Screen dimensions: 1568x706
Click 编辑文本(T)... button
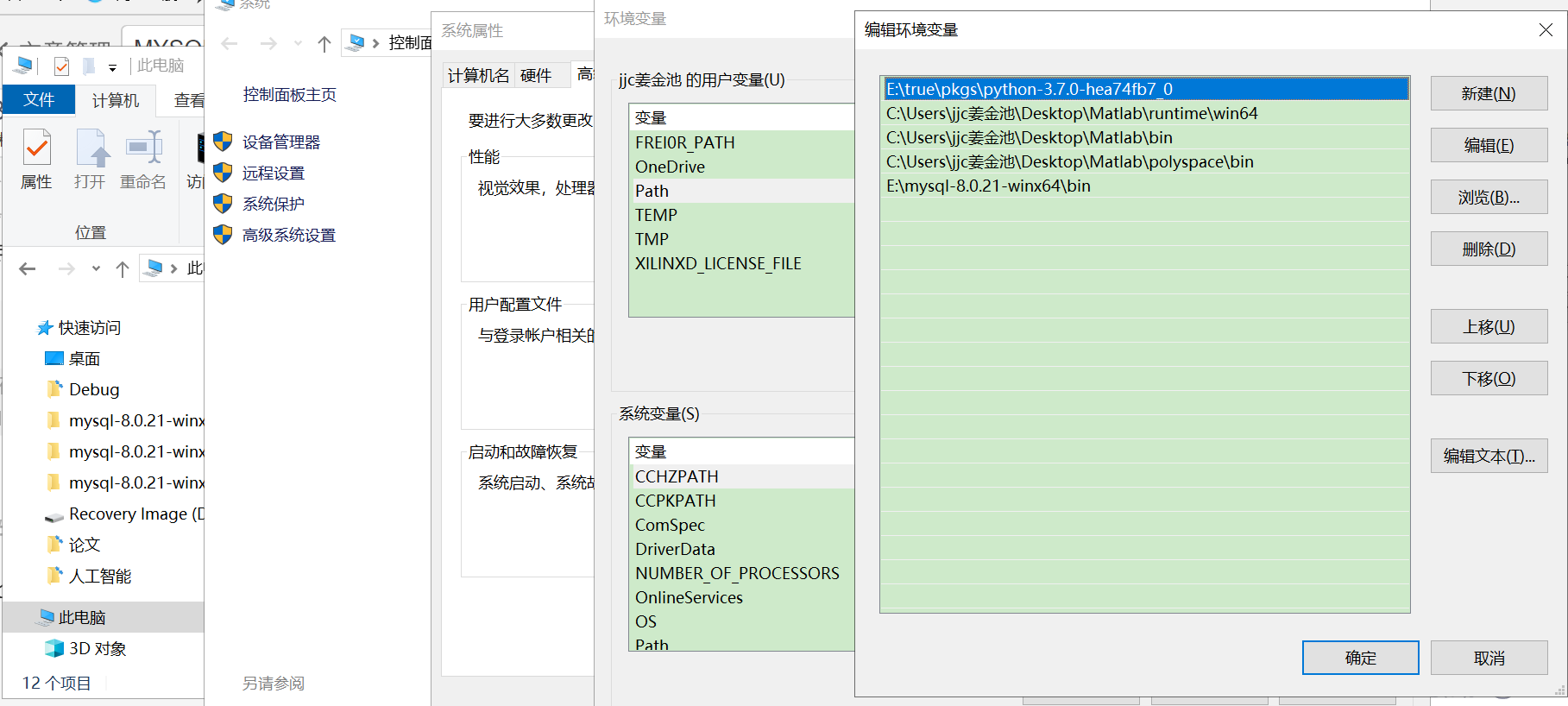(1489, 456)
